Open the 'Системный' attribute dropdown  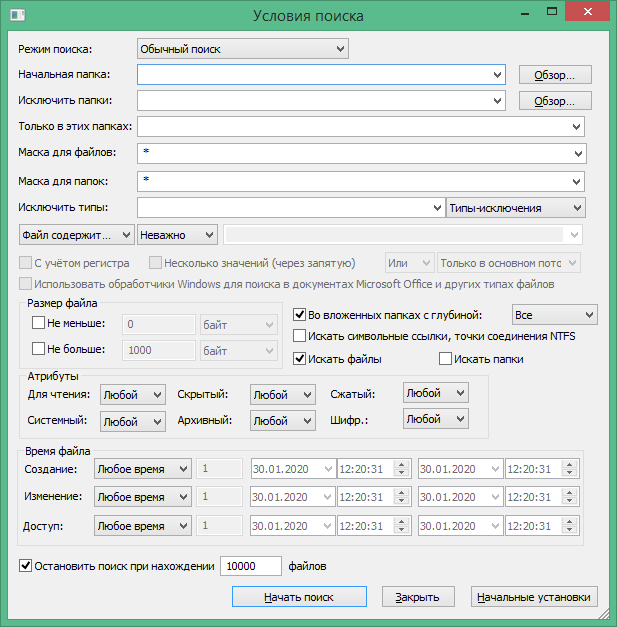133,421
